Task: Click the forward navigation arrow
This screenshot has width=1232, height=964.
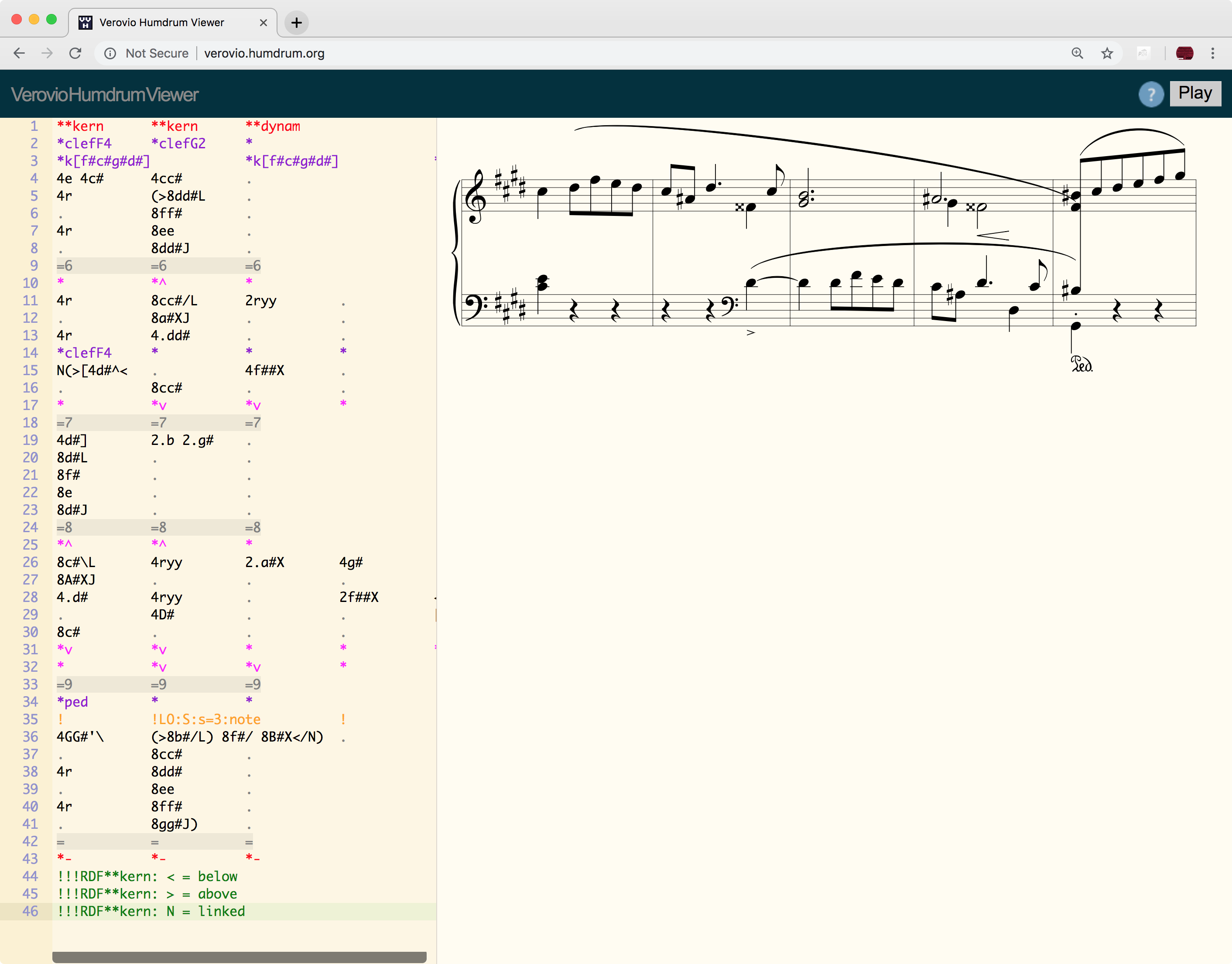Action: click(47, 53)
